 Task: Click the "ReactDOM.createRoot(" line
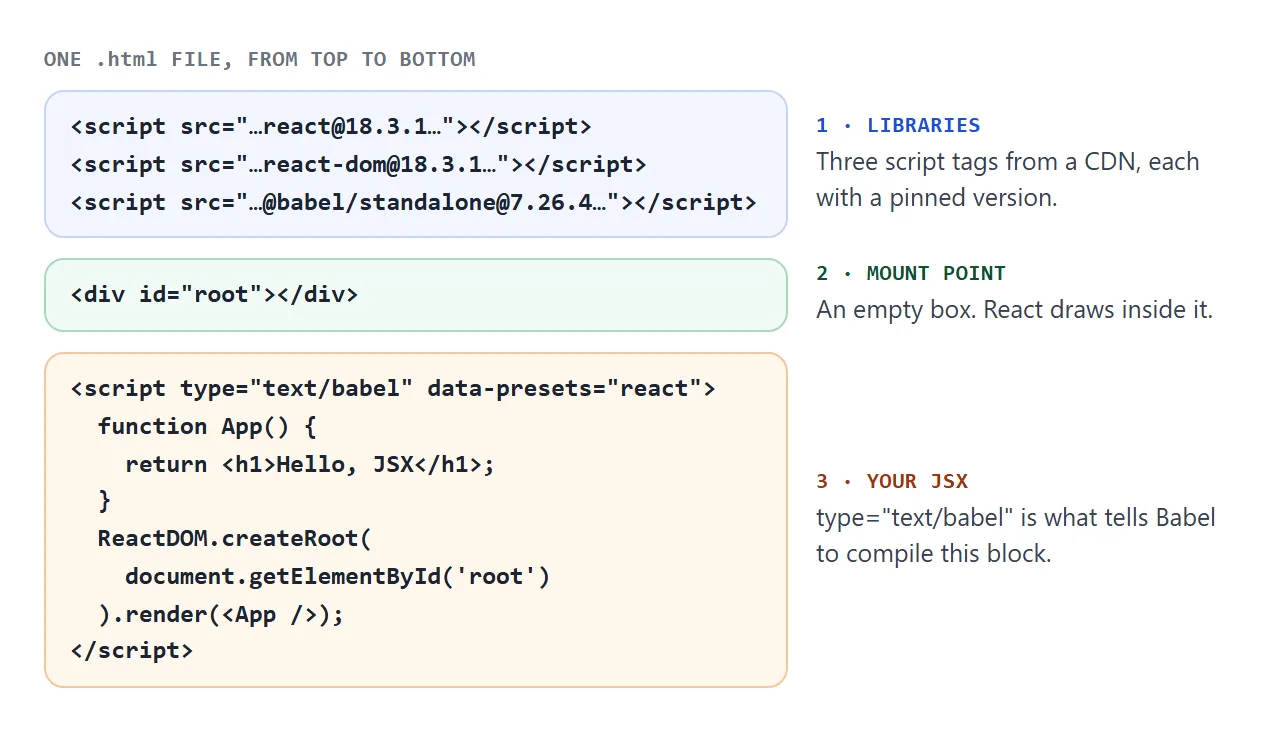pos(235,538)
